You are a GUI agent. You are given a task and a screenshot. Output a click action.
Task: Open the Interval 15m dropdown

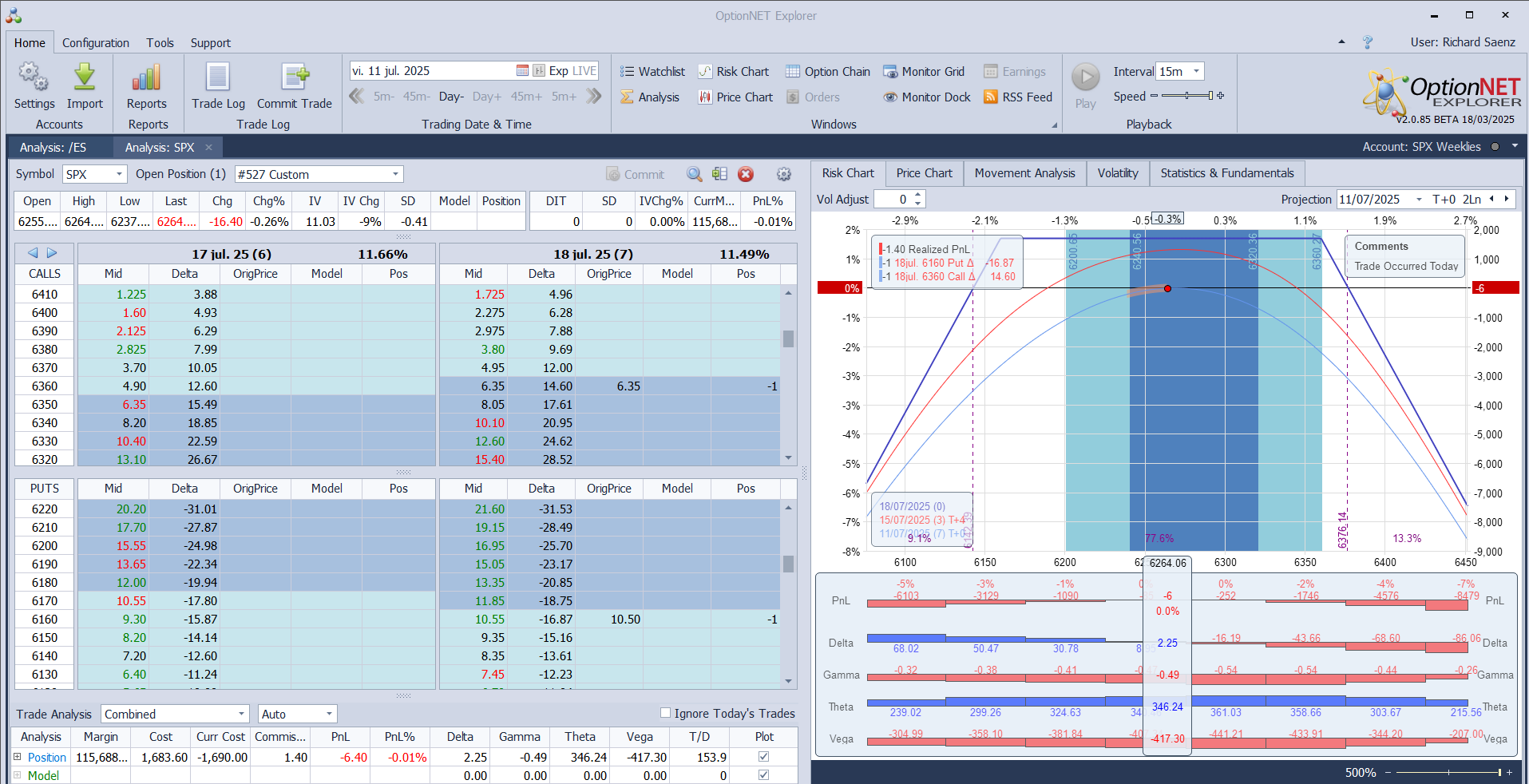coord(1196,71)
